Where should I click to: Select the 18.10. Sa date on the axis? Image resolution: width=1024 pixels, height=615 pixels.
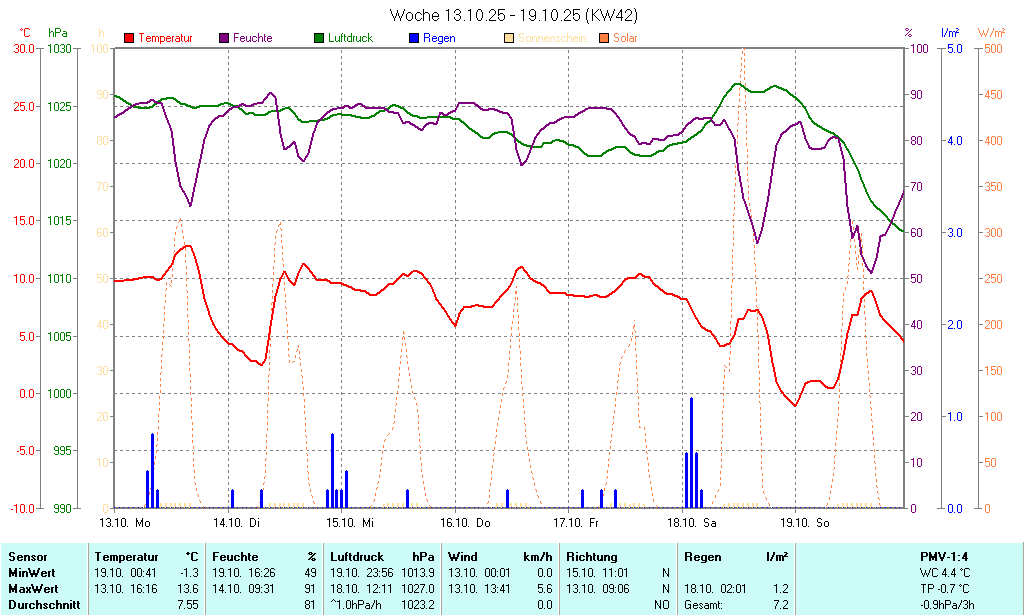(x=694, y=523)
